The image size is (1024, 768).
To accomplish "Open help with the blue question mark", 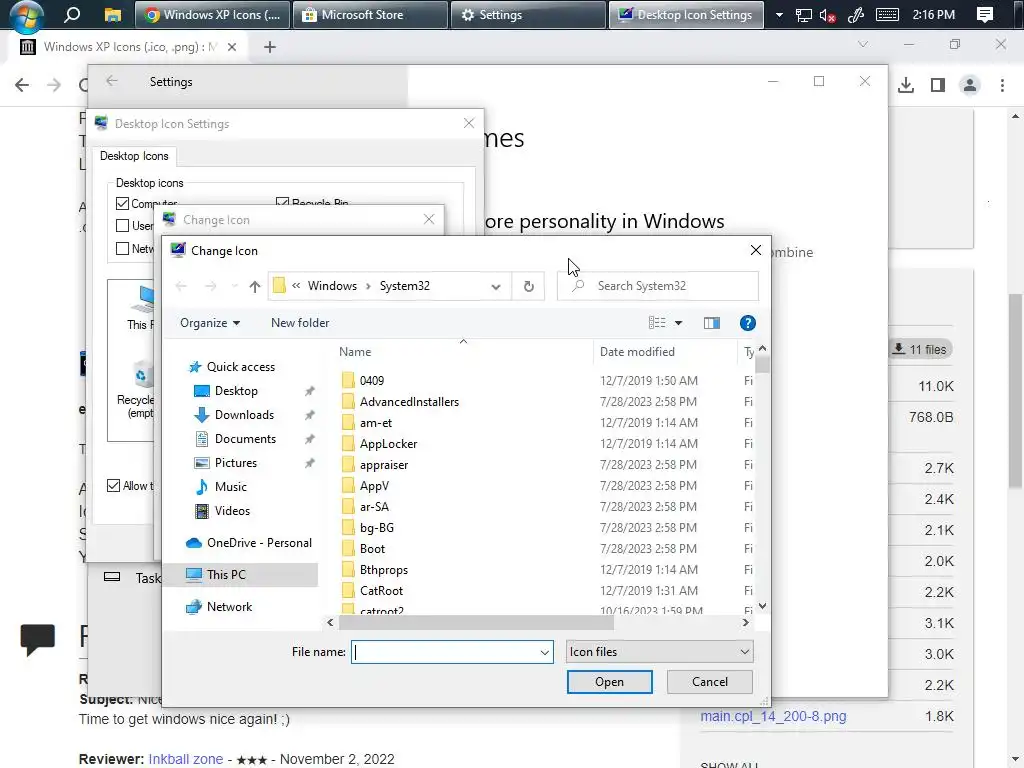I will click(748, 323).
